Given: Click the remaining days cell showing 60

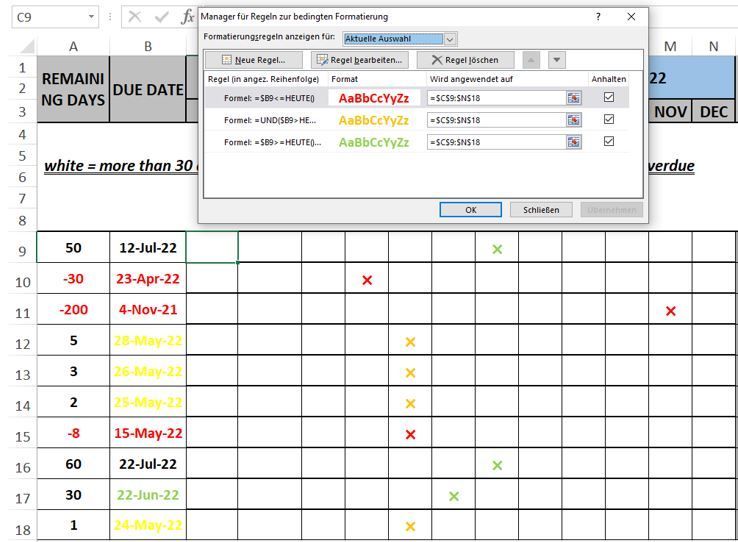Looking at the screenshot, I should pyautogui.click(x=73, y=464).
